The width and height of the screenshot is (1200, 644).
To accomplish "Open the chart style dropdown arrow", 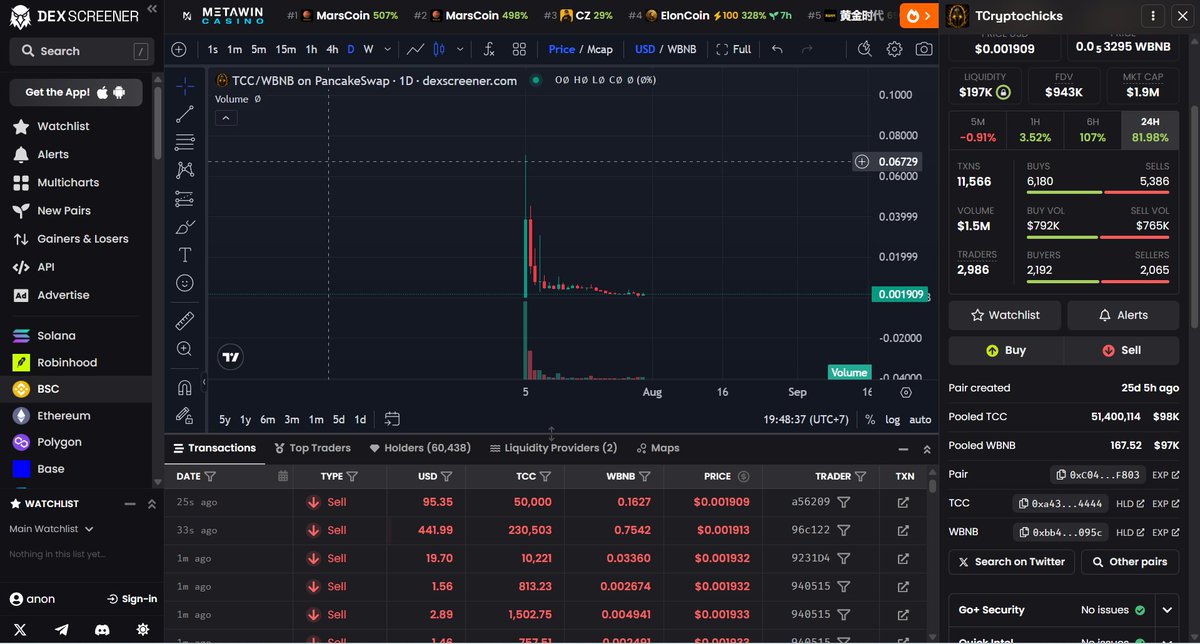I will 460,49.
